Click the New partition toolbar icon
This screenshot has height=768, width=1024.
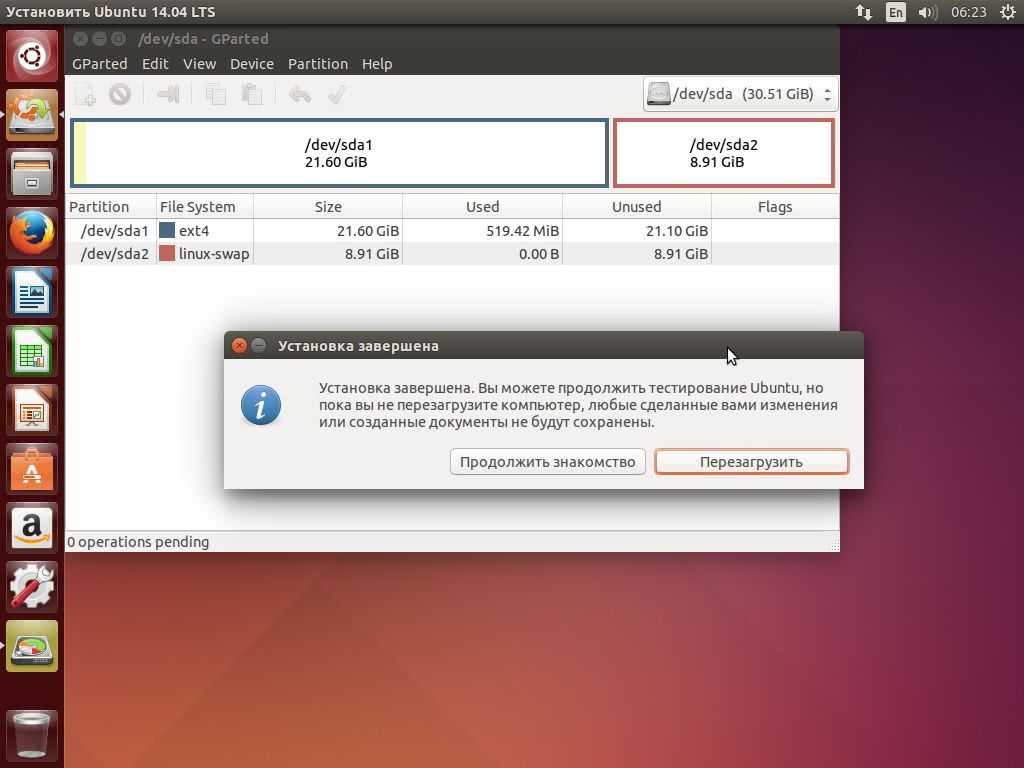pyautogui.click(x=85, y=94)
